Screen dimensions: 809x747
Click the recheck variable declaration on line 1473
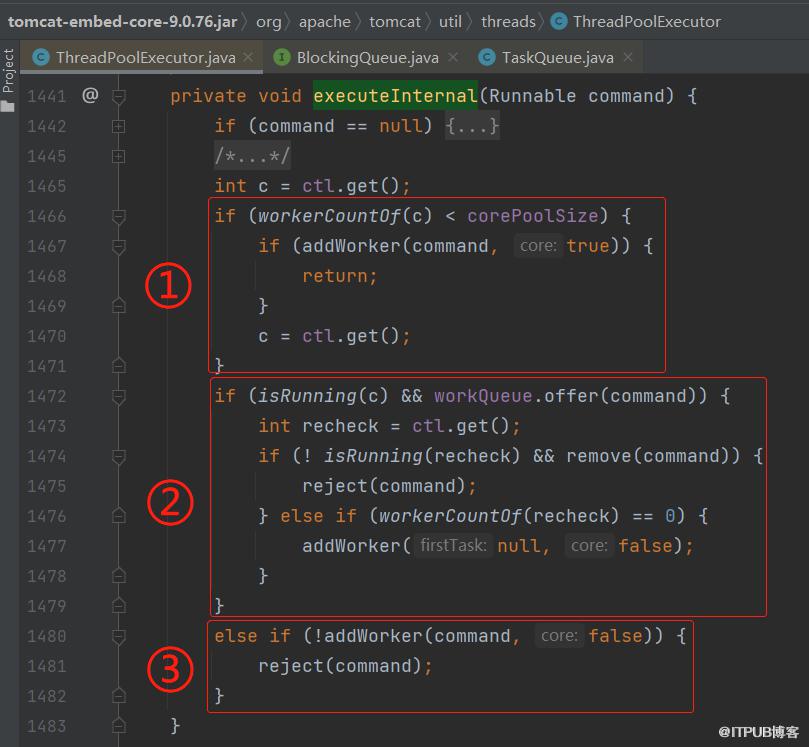(340, 426)
